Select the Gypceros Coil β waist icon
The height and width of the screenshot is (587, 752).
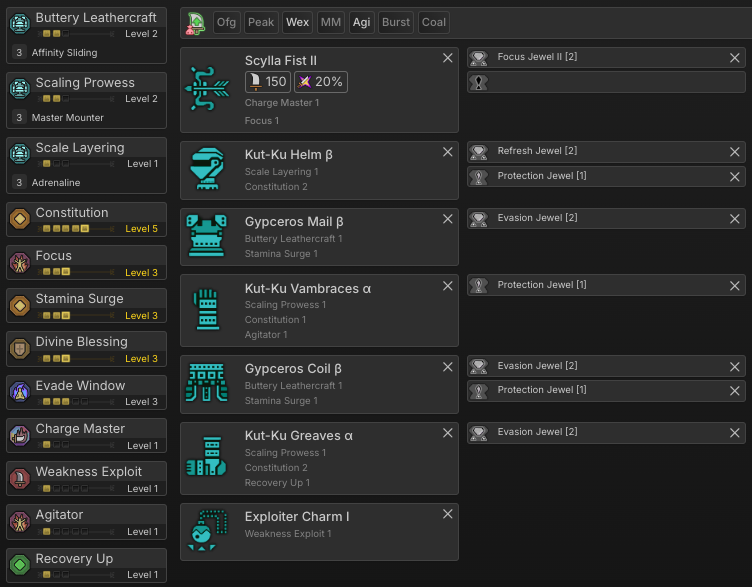(208, 384)
